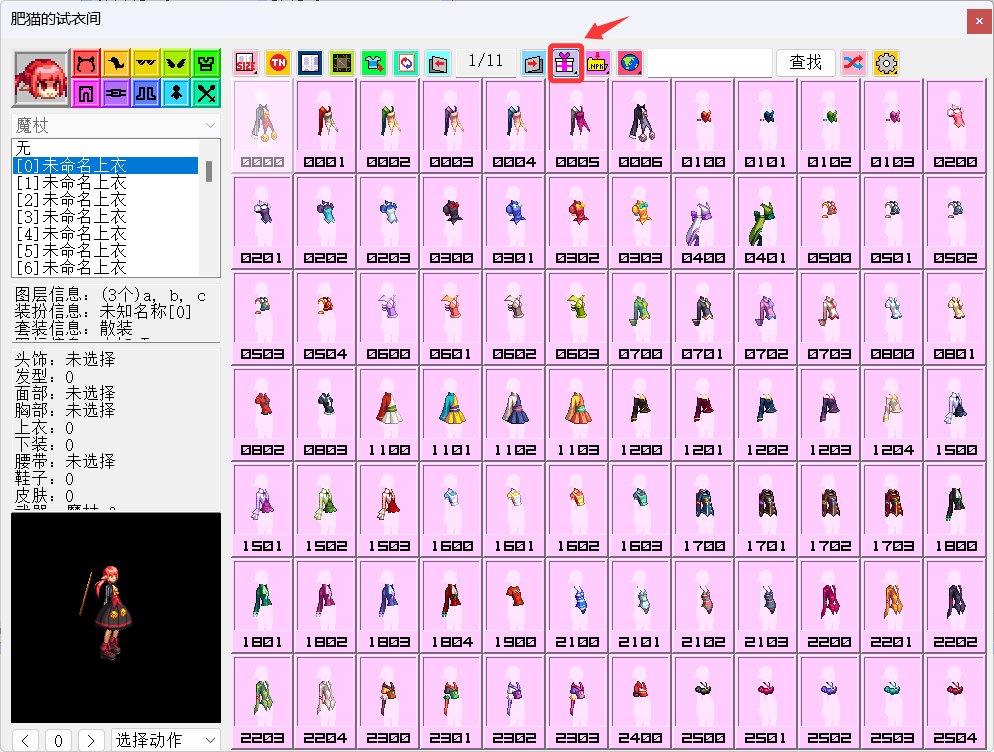Click the red-haired character portrait icon
Image resolution: width=994 pixels, height=752 pixels.
[x=41, y=79]
